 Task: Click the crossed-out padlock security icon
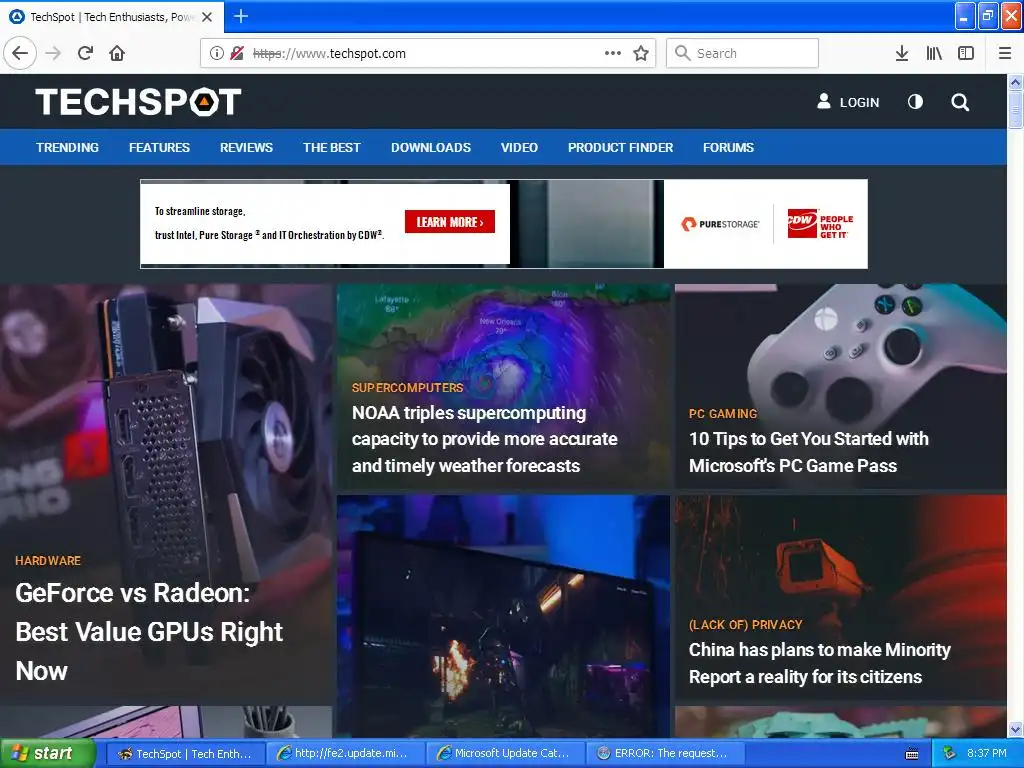(x=237, y=53)
